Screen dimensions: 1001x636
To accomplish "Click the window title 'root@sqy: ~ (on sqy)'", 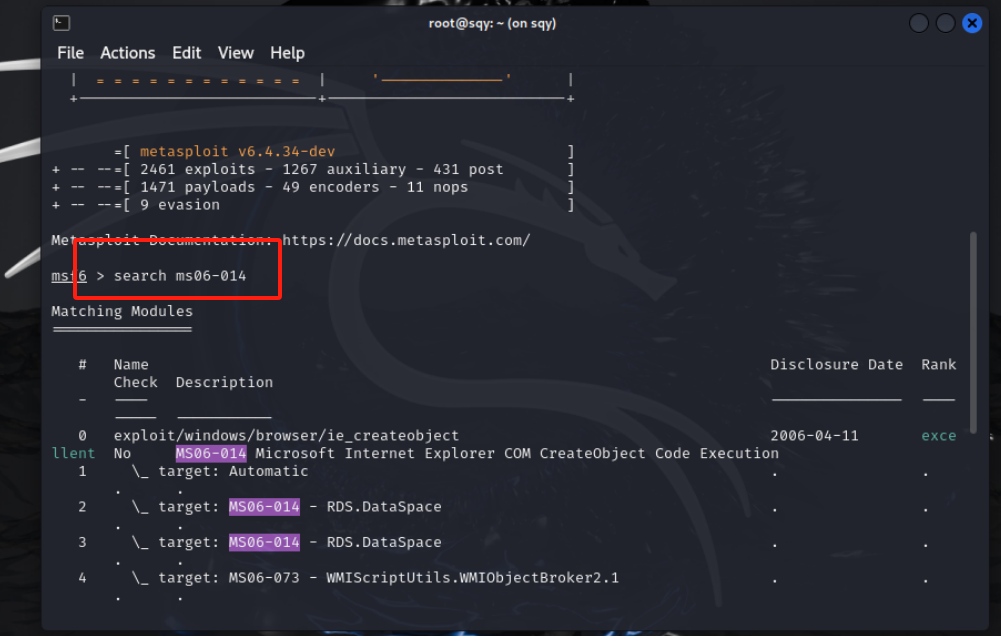I will pyautogui.click(x=492, y=24).
